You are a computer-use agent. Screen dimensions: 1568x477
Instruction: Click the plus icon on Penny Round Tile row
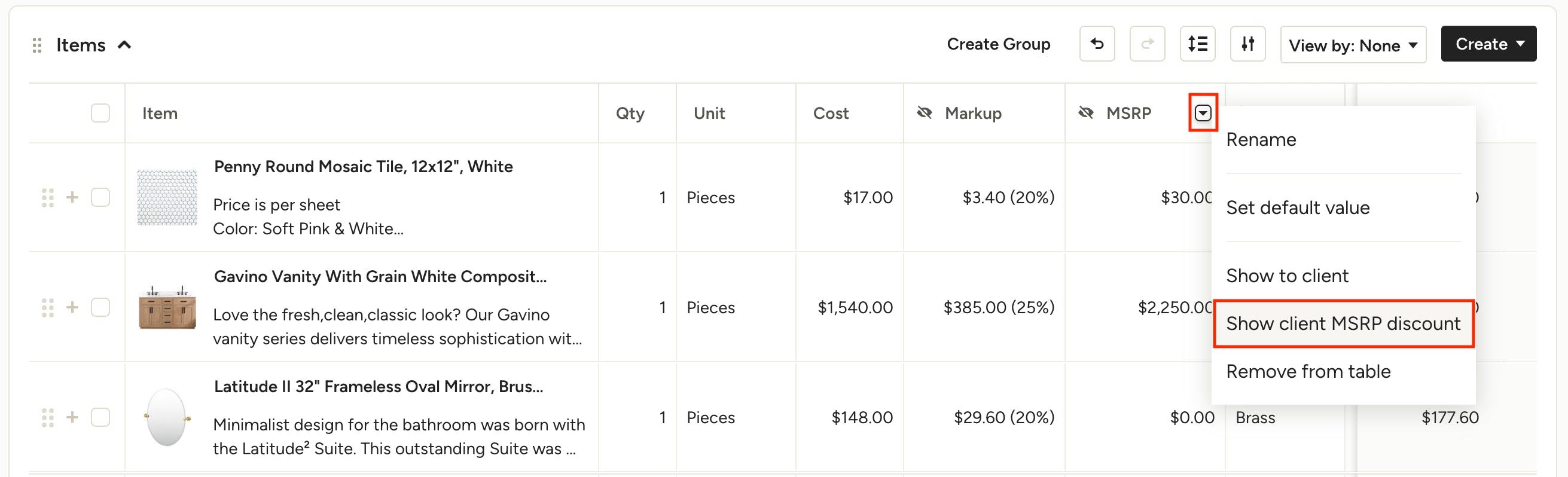(72, 197)
